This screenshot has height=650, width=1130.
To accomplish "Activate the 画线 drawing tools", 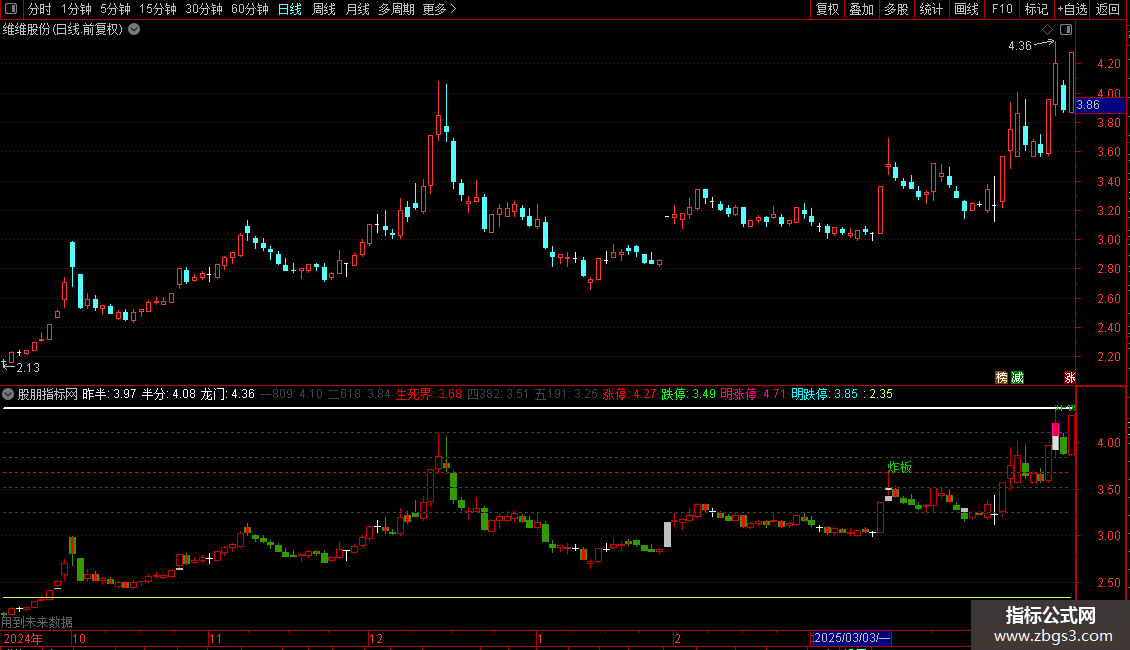I will pos(966,9).
